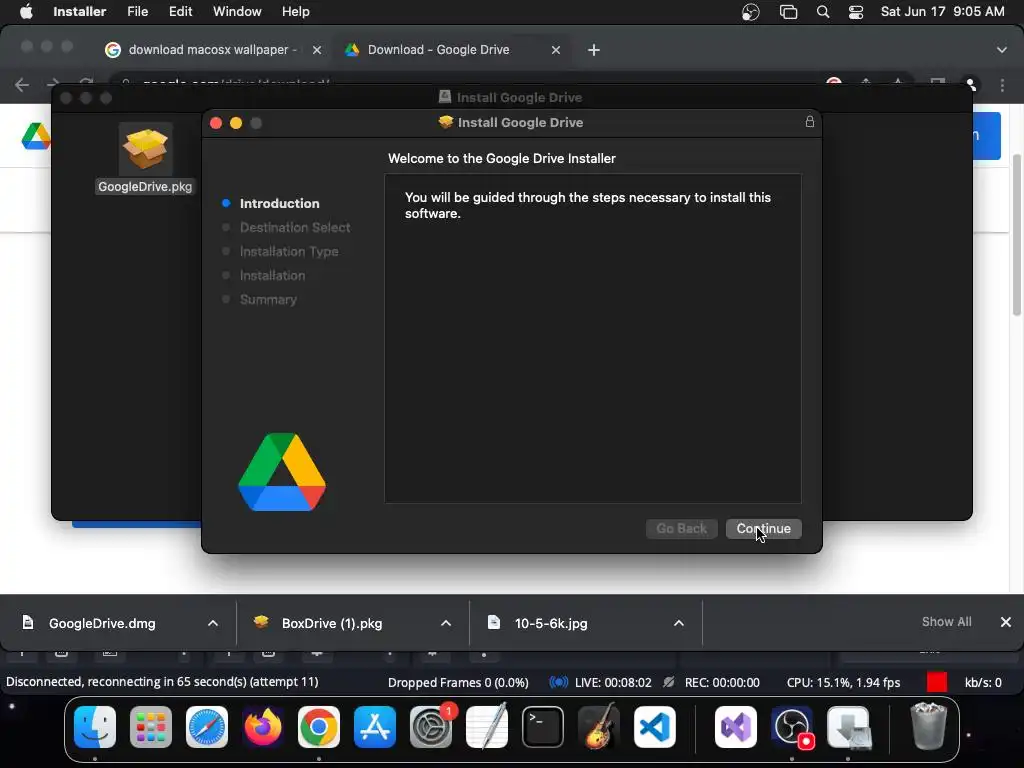Open OBS Studio from the Dock
The height and width of the screenshot is (768, 1024).
[792, 727]
